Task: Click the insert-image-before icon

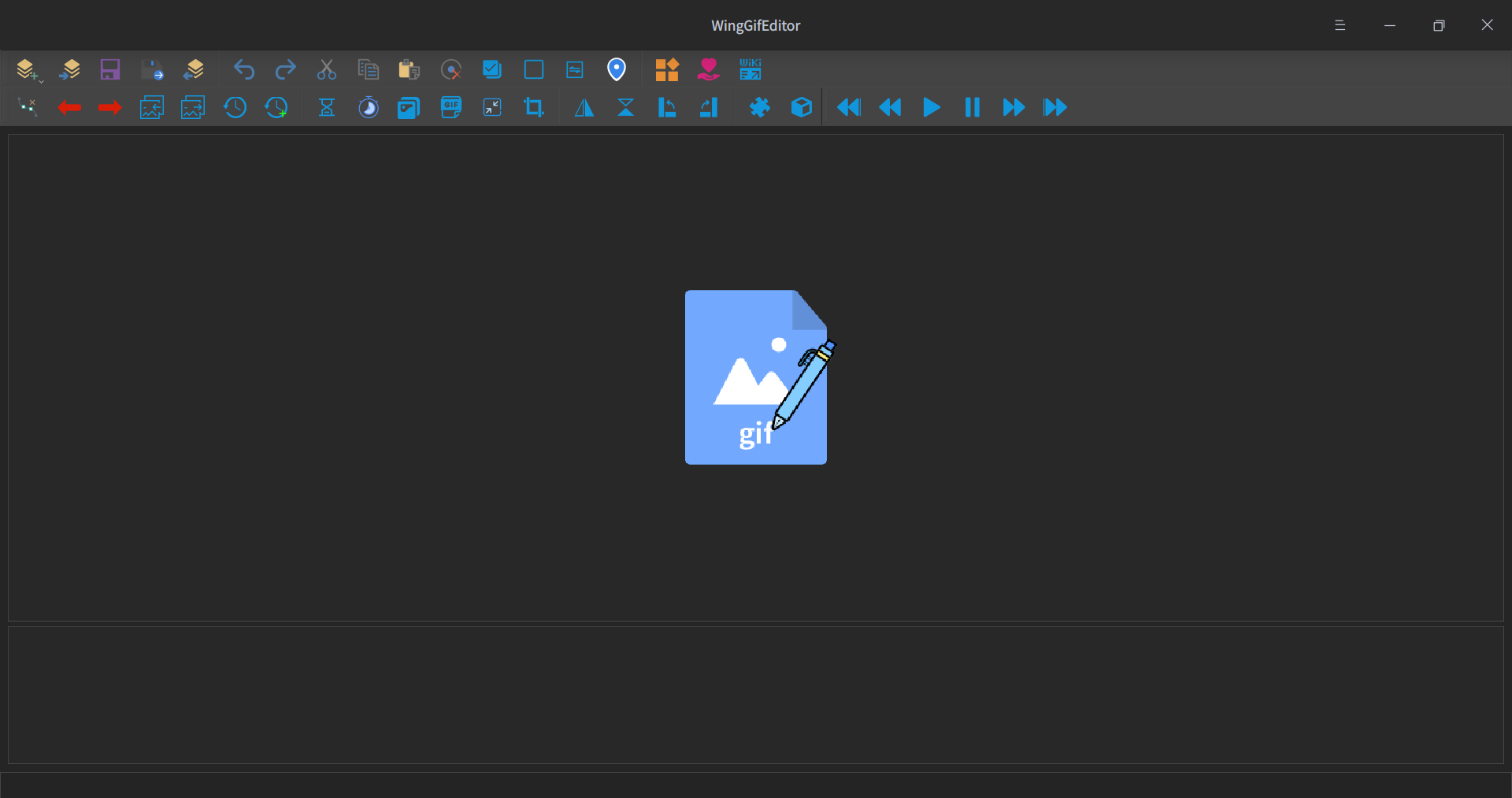Action: (x=152, y=107)
